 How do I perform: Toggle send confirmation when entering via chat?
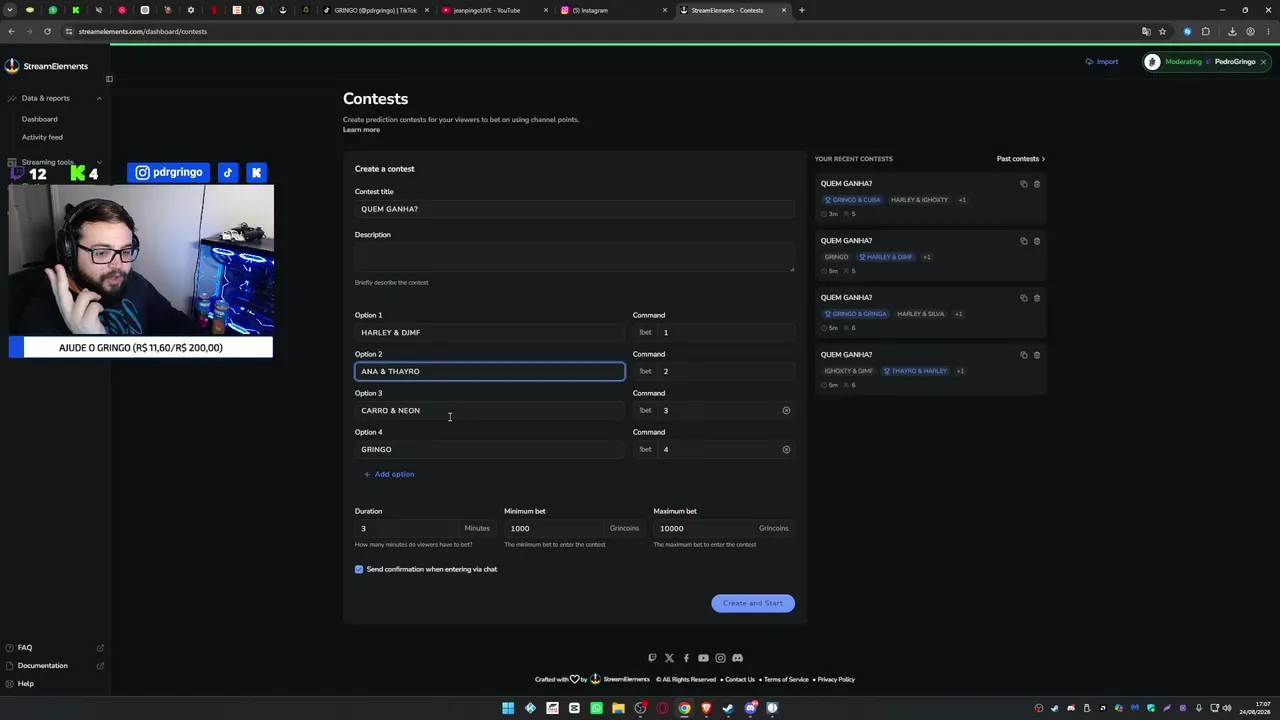pyautogui.click(x=359, y=569)
